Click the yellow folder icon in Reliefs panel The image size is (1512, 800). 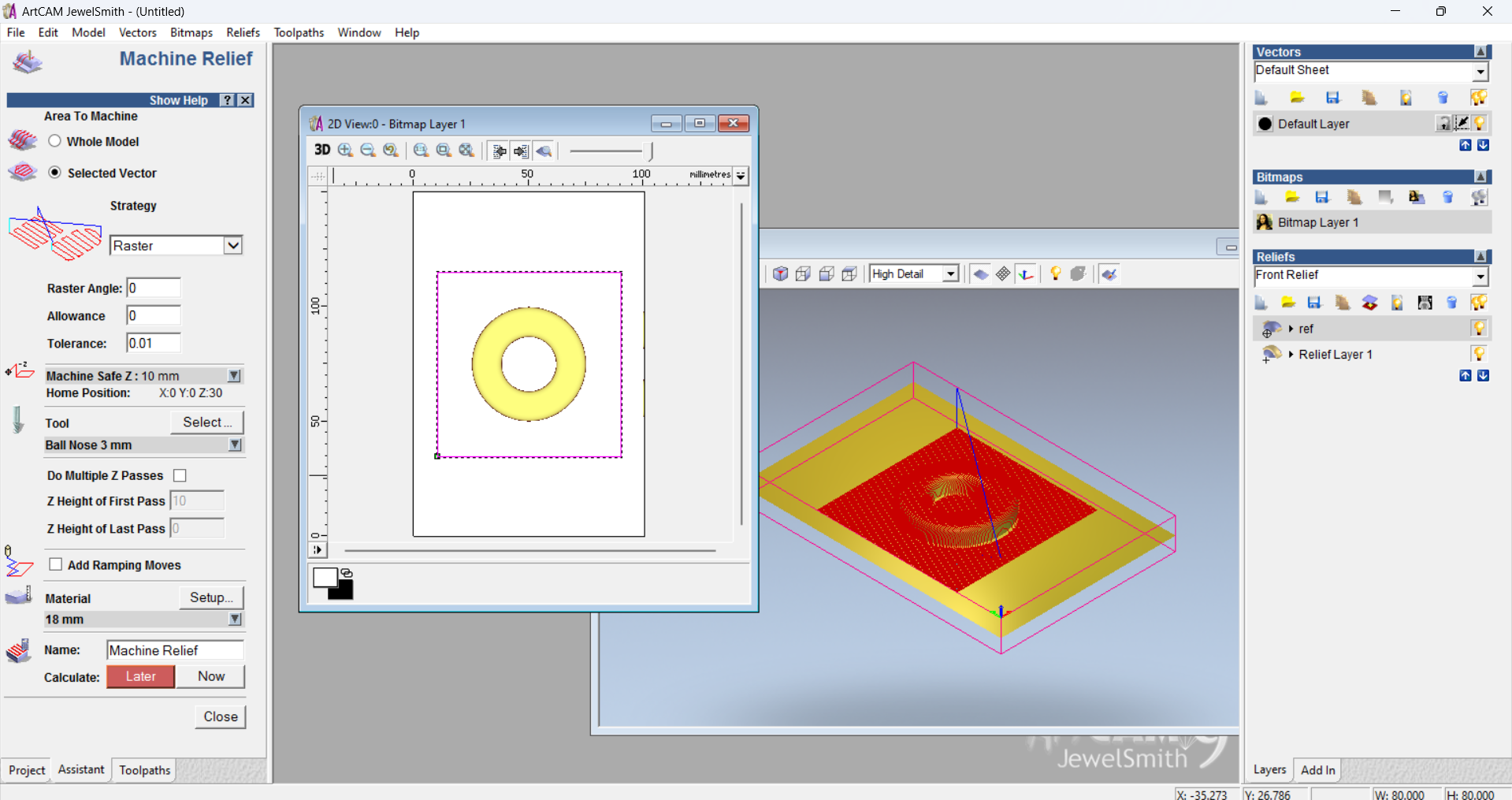[x=1288, y=303]
